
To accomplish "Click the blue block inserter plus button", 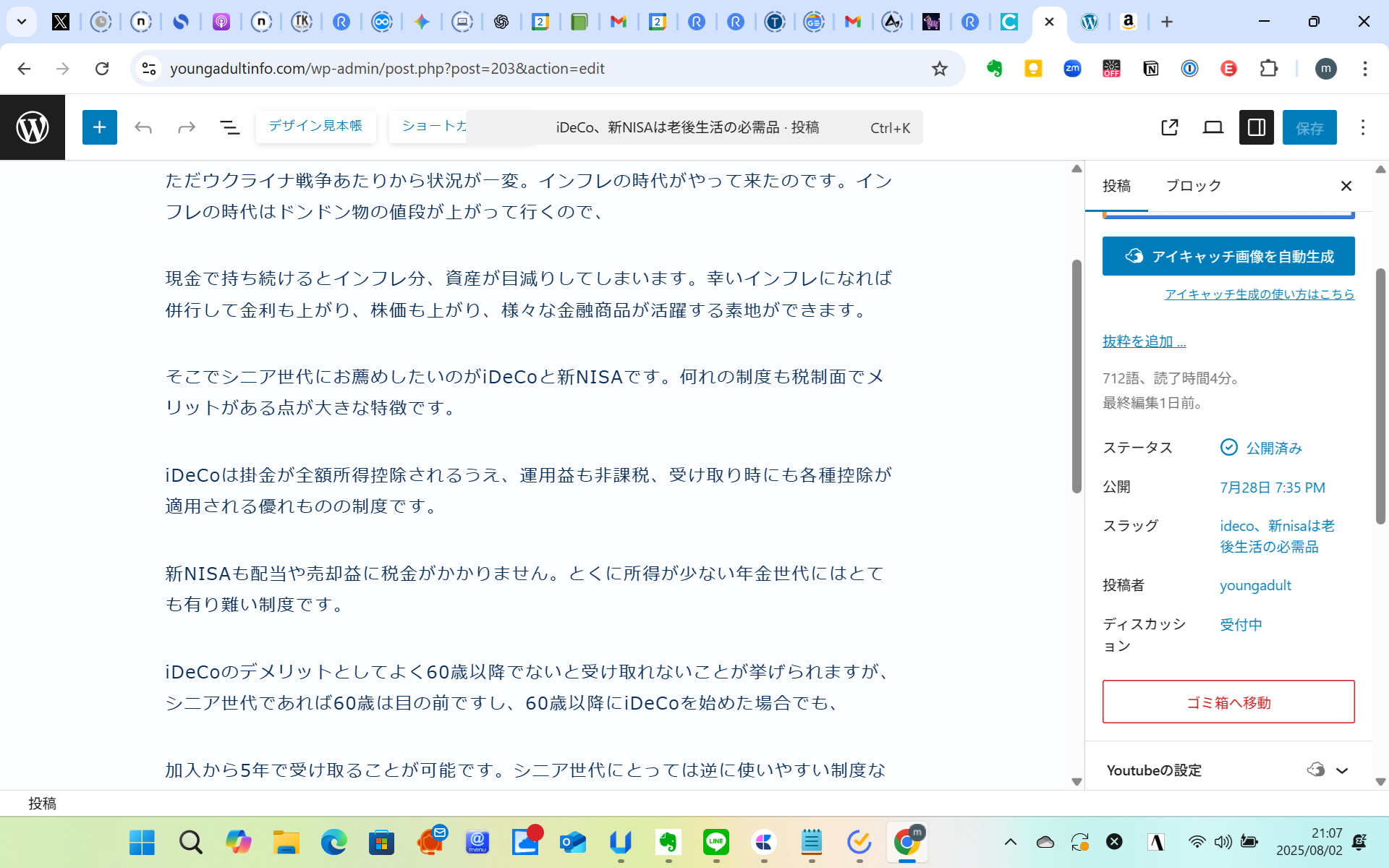I will coord(100,127).
